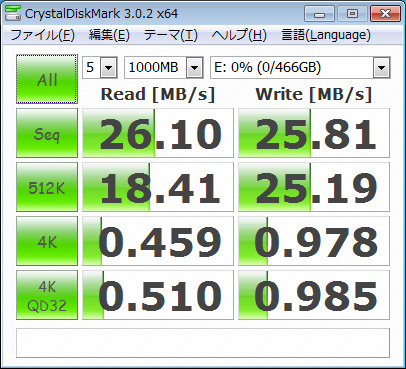Click the 512K read result 18.41
Viewport: 406px width, 369px height.
(x=158, y=187)
